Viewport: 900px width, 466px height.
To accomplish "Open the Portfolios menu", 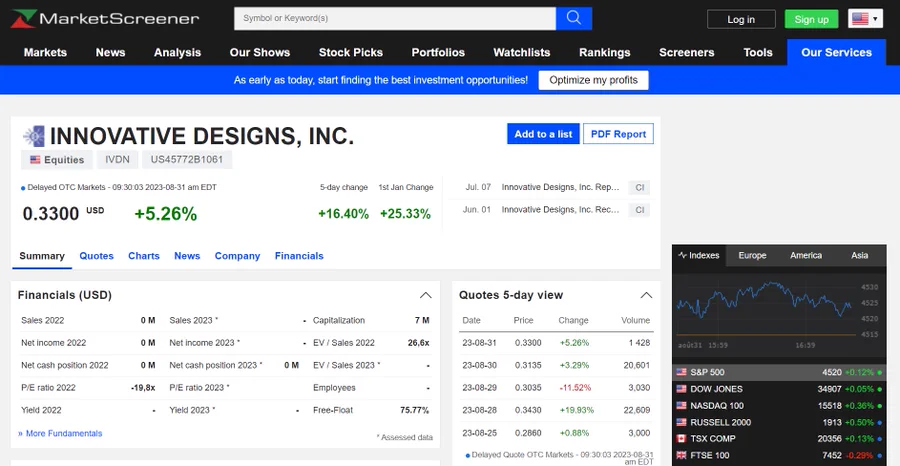I will [438, 52].
